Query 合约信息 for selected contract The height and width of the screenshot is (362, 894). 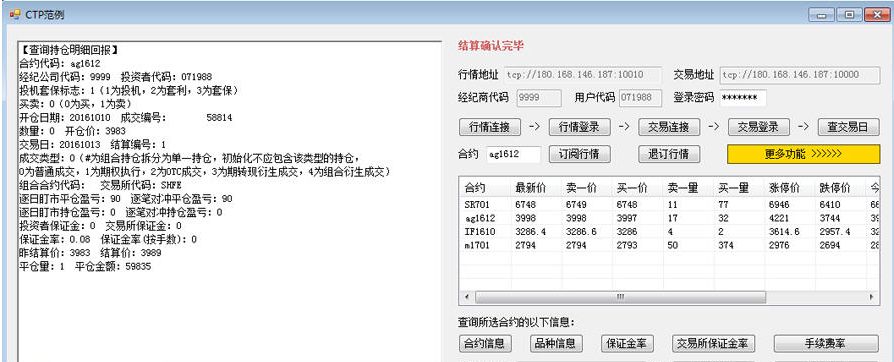click(485, 343)
